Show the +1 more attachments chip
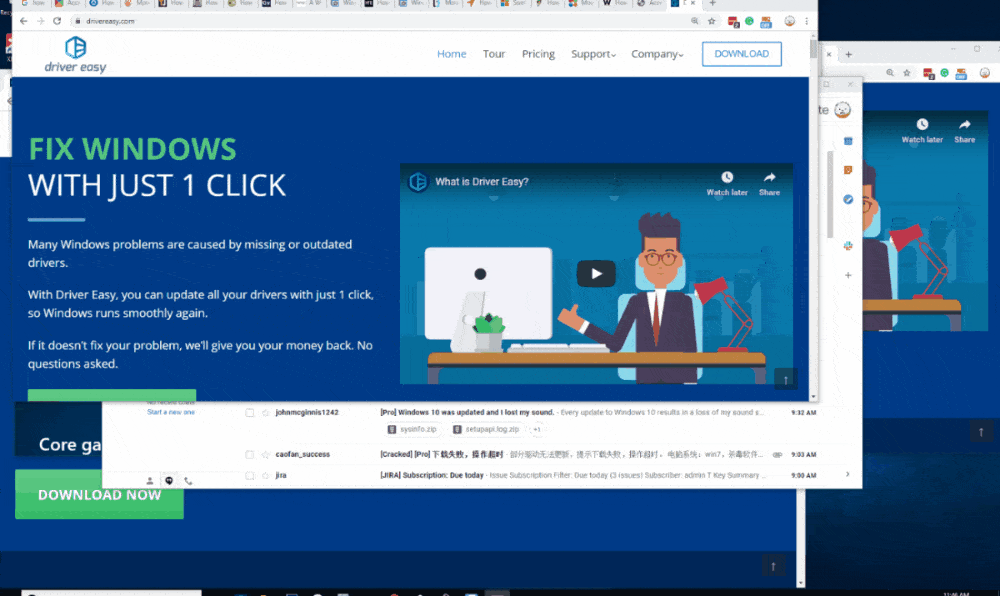The image size is (1000, 596). (537, 430)
